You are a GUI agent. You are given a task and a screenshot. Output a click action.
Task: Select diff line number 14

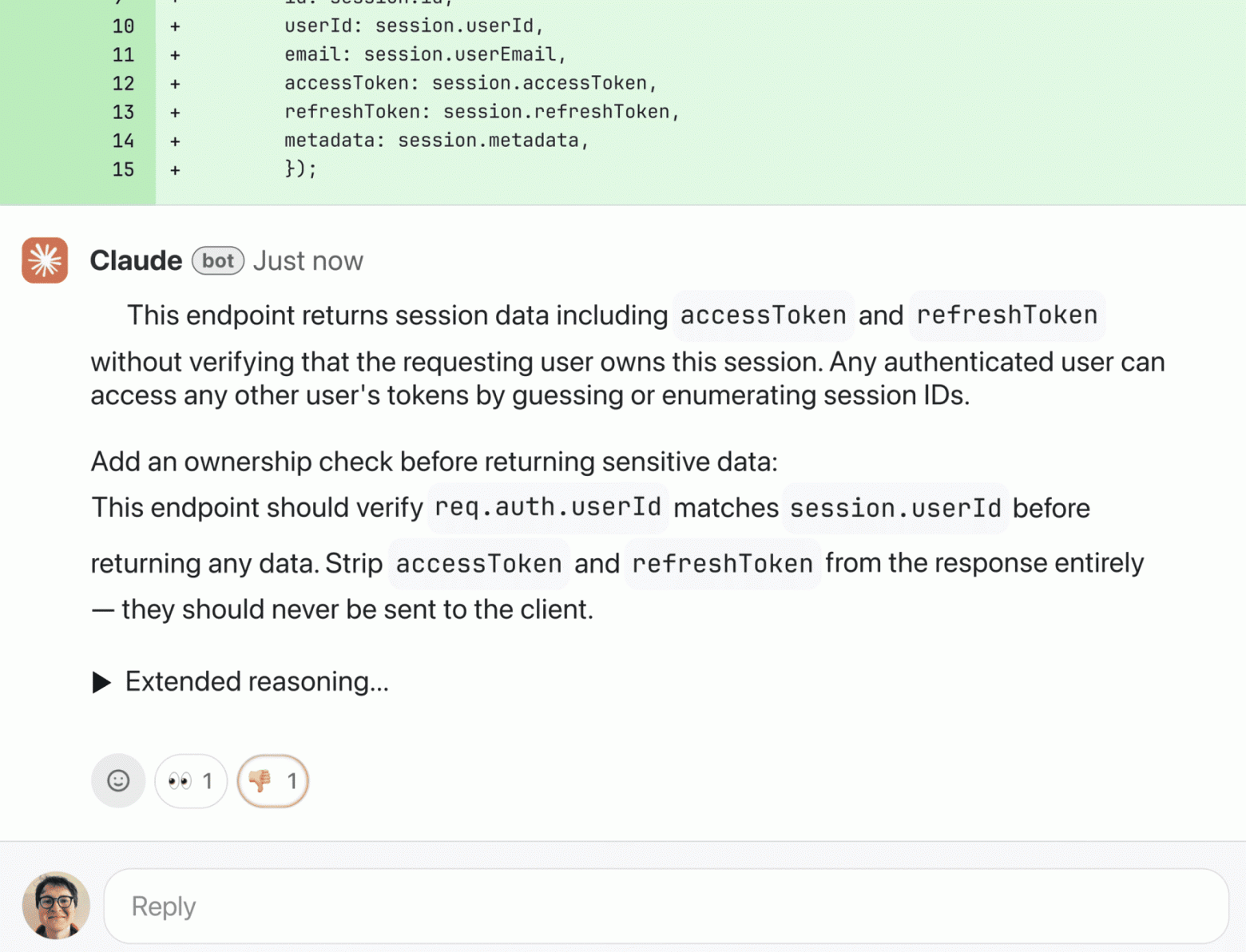point(123,141)
